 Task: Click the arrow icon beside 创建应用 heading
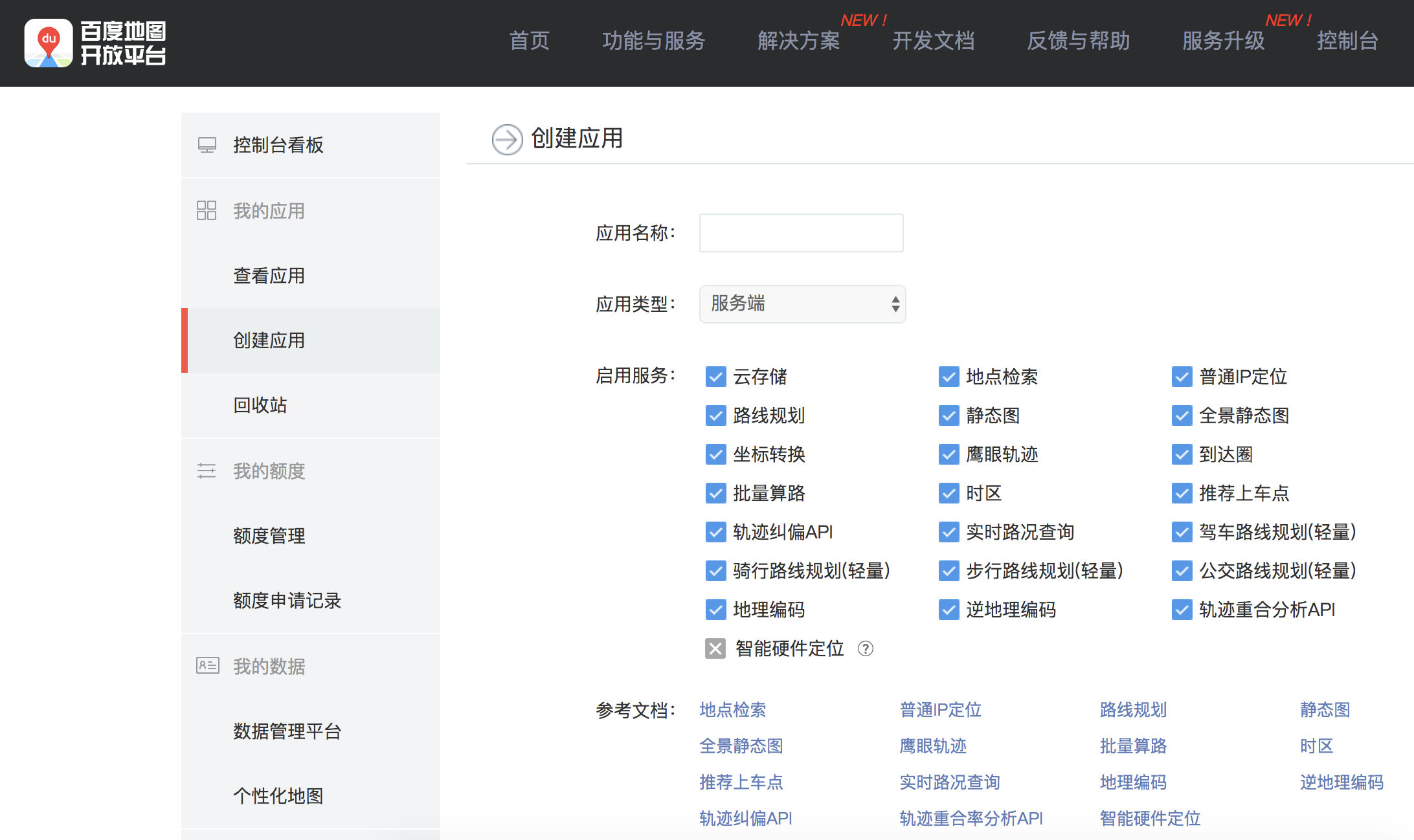point(507,139)
